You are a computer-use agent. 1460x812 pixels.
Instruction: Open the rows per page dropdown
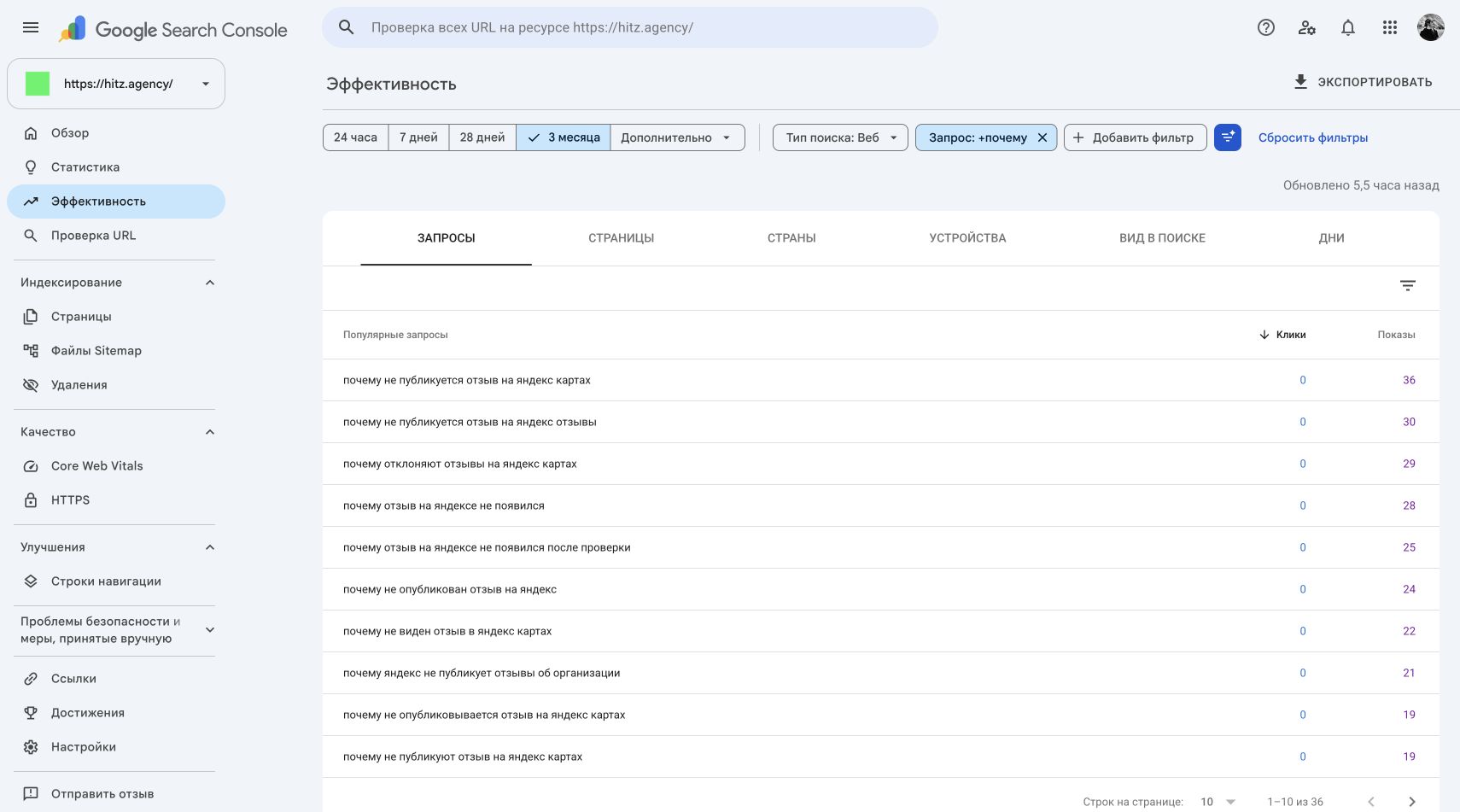(x=1218, y=802)
